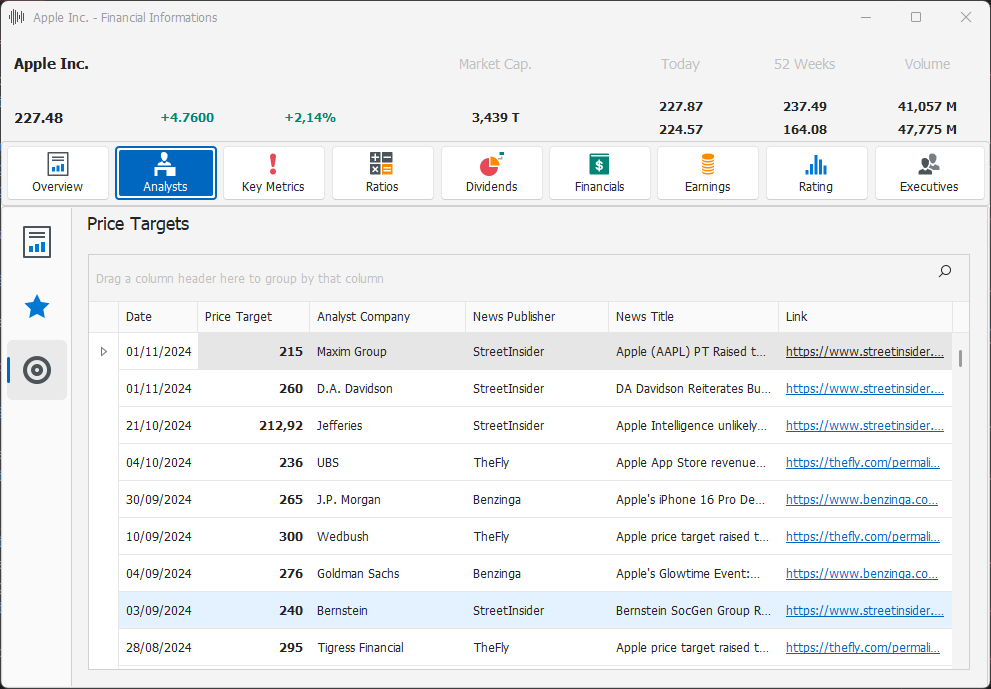Open the UBS thefly link
Image resolution: width=991 pixels, height=689 pixels.
coord(863,463)
